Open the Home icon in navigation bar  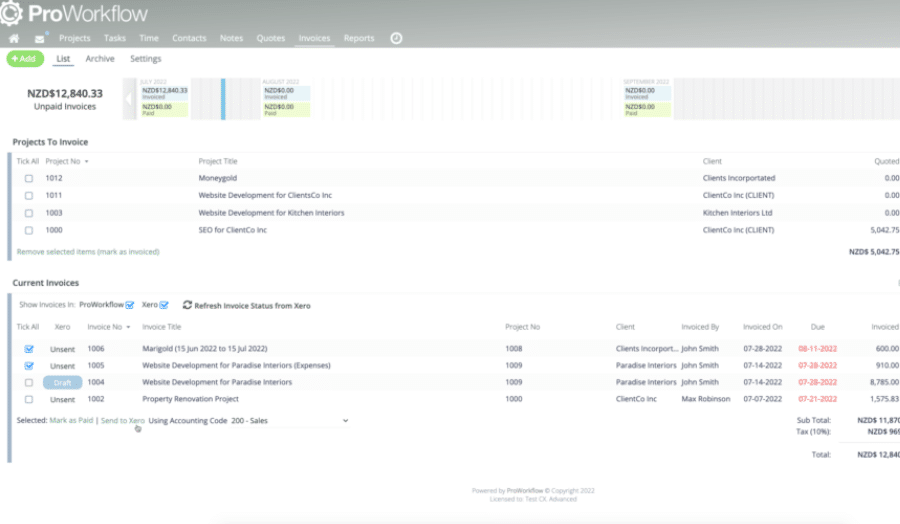[x=14, y=38]
